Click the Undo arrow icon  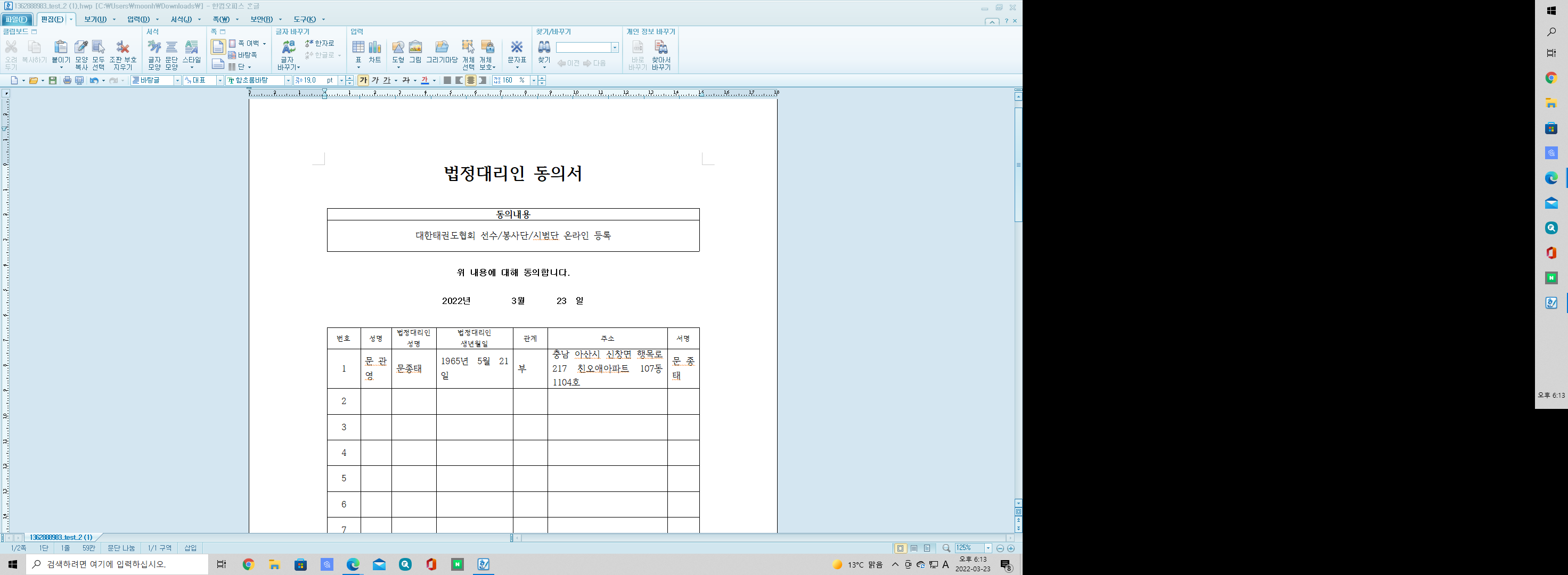coord(94,80)
